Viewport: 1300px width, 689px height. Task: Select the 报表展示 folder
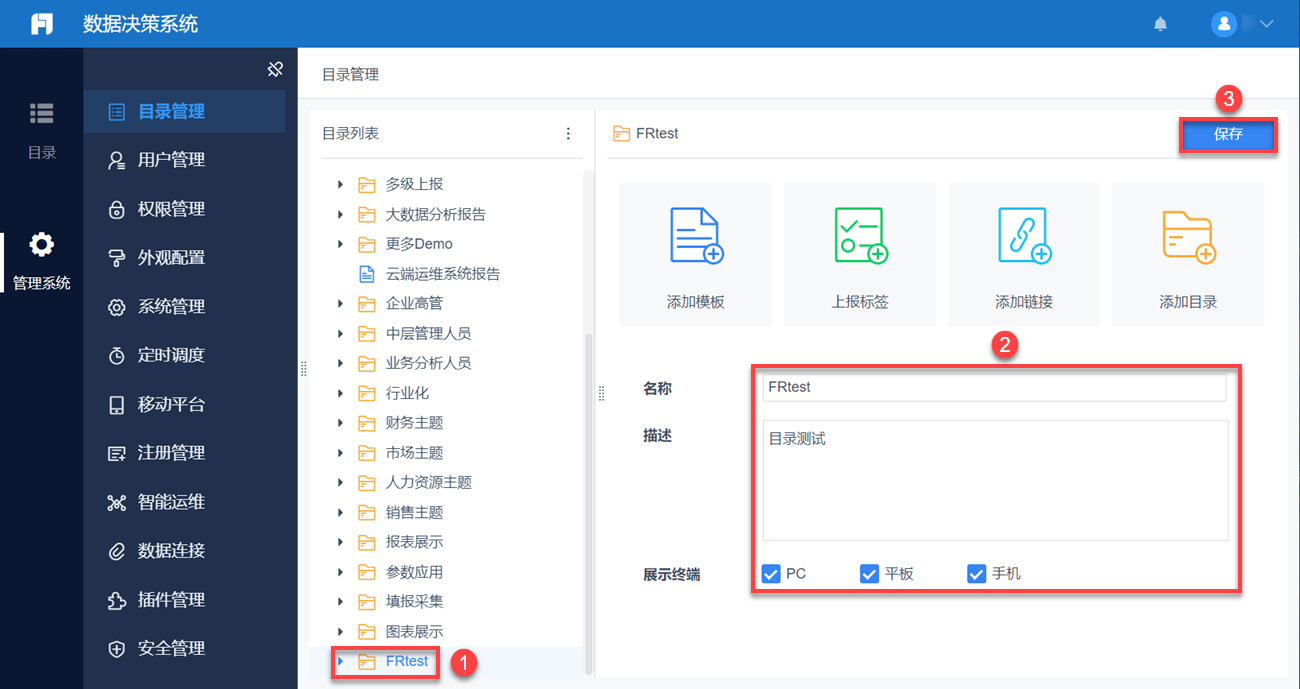click(414, 542)
